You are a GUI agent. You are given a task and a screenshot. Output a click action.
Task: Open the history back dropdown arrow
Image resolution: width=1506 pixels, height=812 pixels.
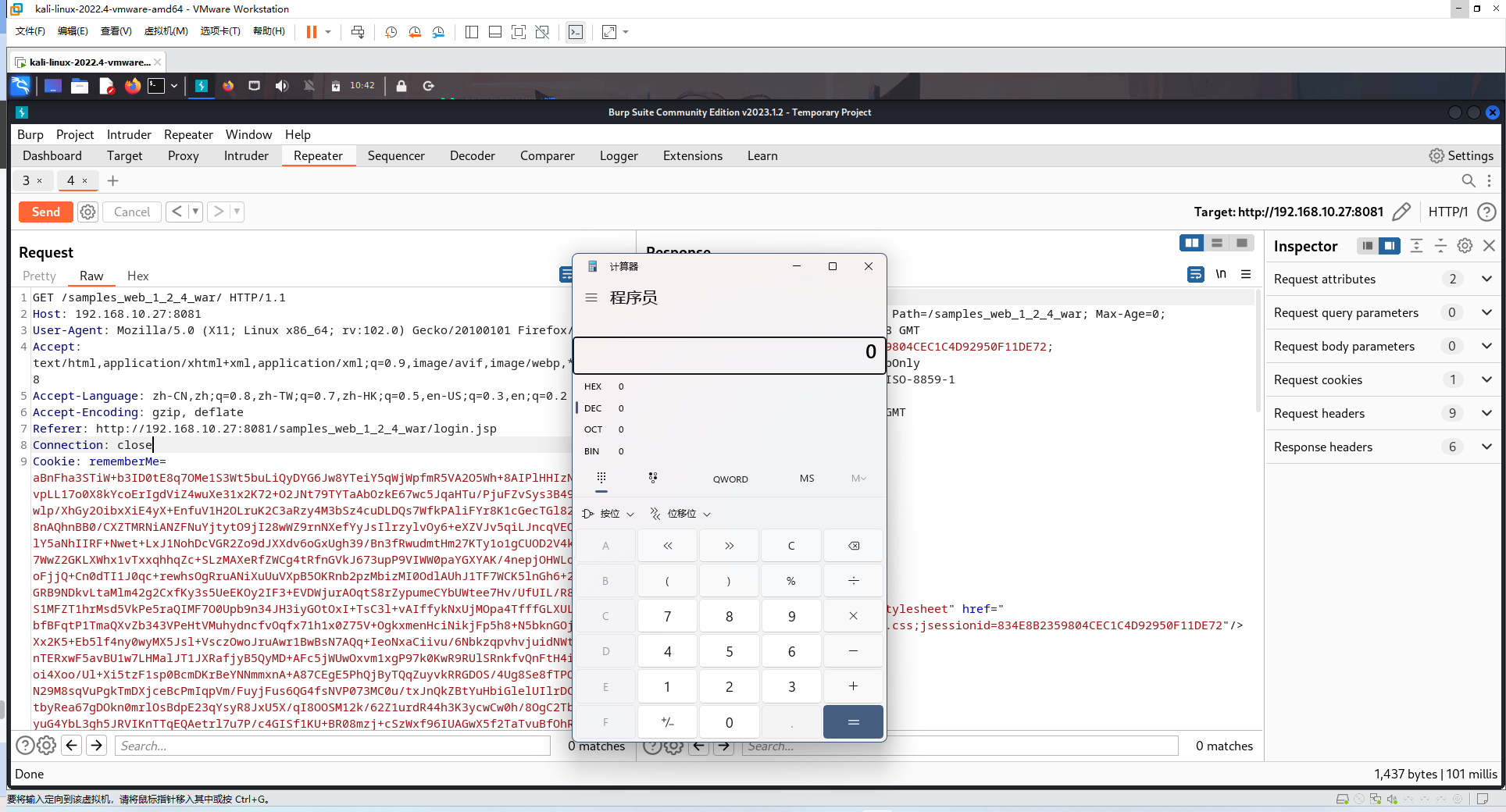195,212
